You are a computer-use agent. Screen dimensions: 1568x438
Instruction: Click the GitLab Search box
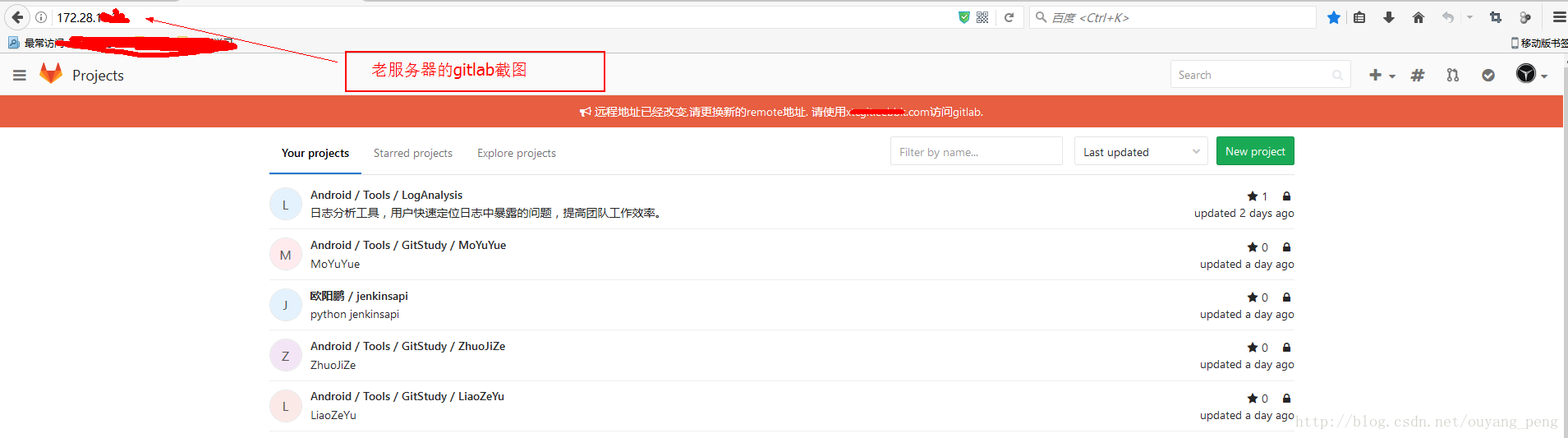tap(1252, 75)
